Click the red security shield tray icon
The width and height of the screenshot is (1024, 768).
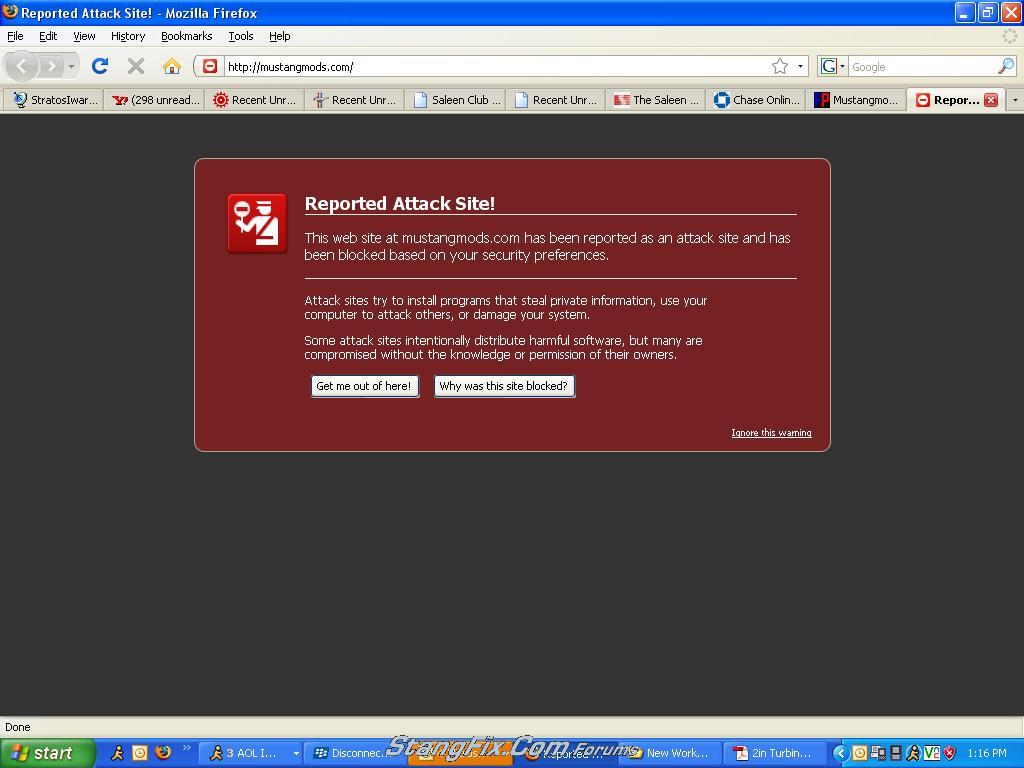click(950, 753)
